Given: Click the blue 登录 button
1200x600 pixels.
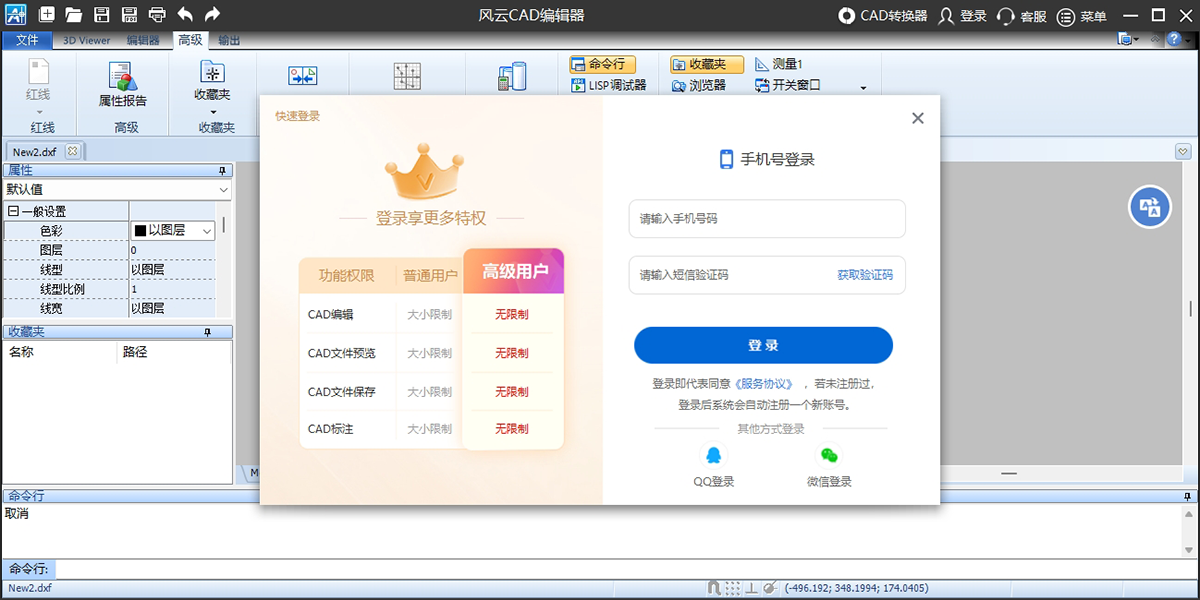Looking at the screenshot, I should tap(763, 345).
